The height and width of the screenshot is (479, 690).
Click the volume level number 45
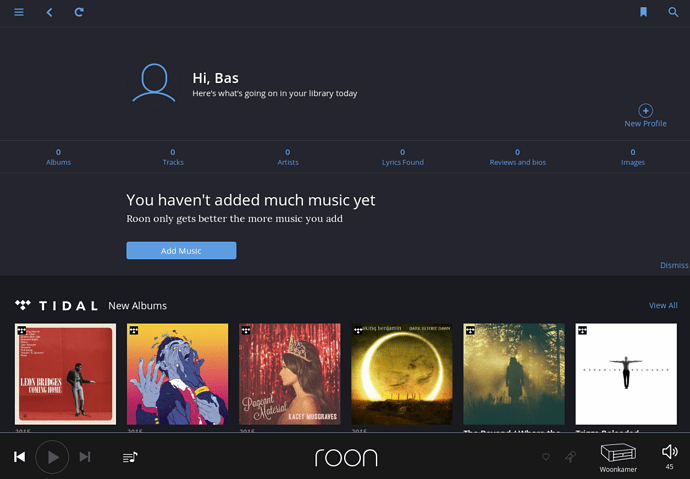[x=669, y=467]
